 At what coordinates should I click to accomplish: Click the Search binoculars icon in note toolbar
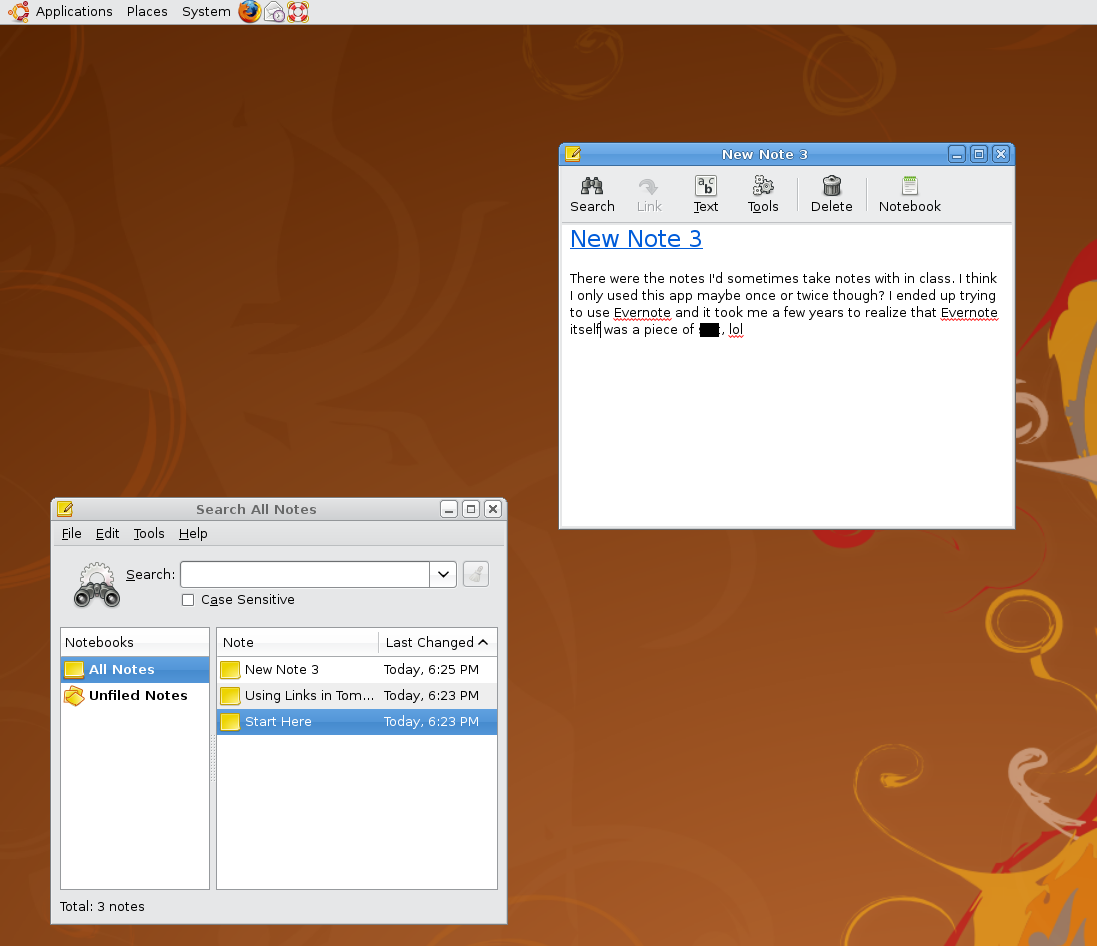pos(592,194)
